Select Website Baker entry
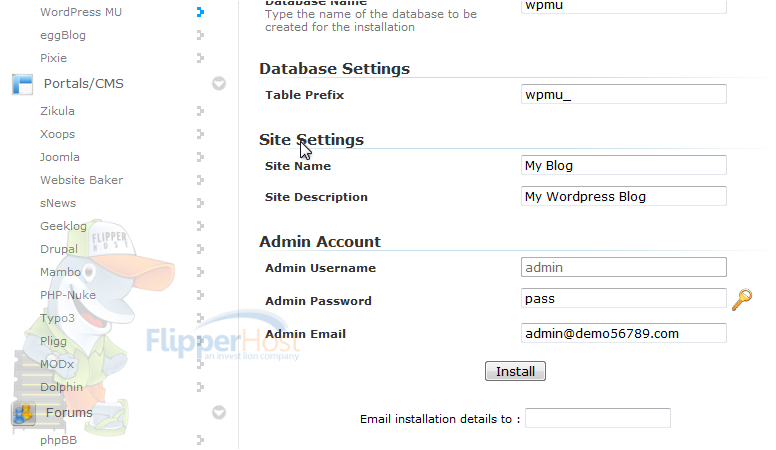Image resolution: width=776 pixels, height=450 pixels. tap(82, 180)
